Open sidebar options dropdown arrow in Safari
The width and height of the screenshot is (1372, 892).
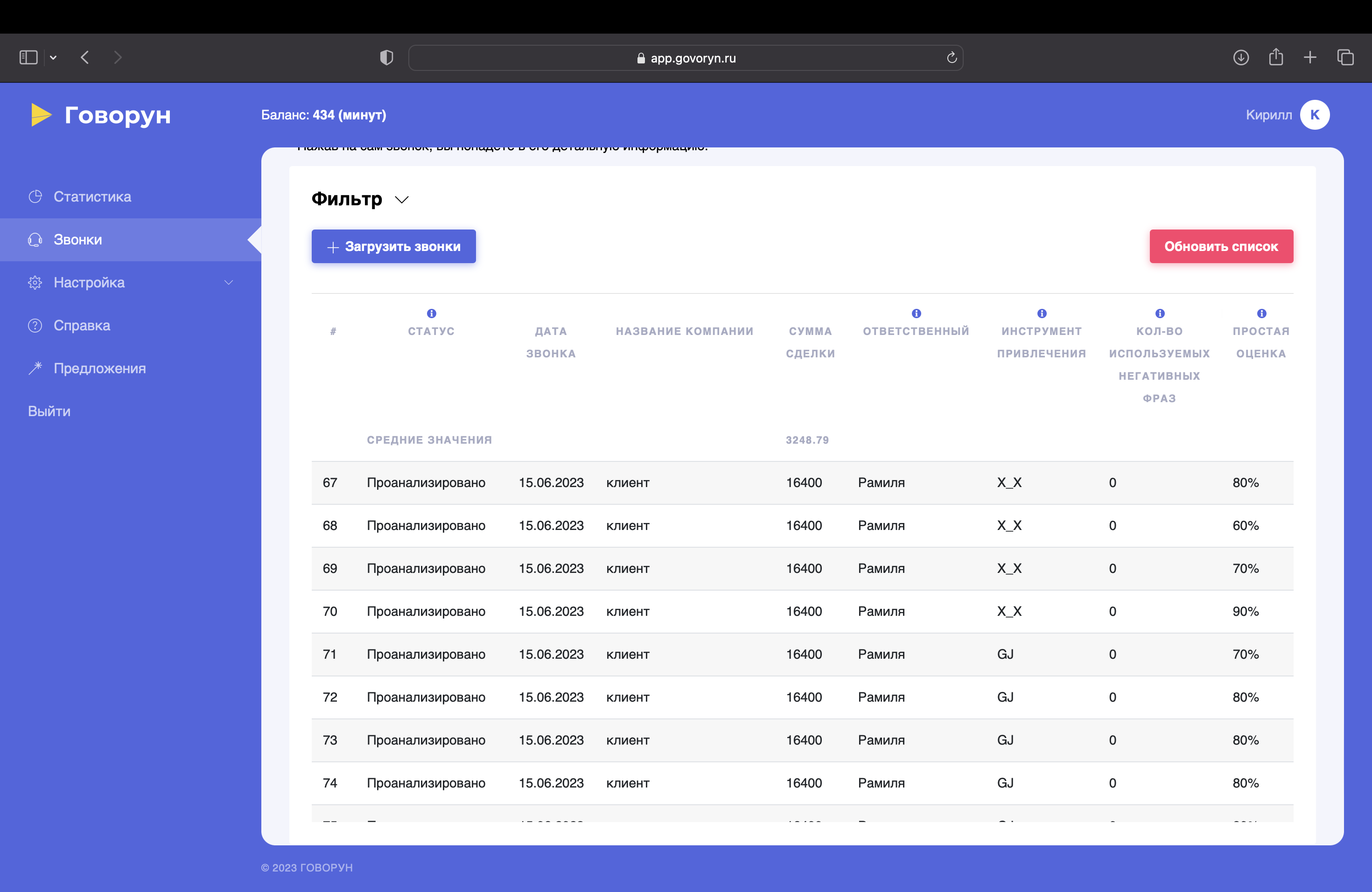click(54, 58)
